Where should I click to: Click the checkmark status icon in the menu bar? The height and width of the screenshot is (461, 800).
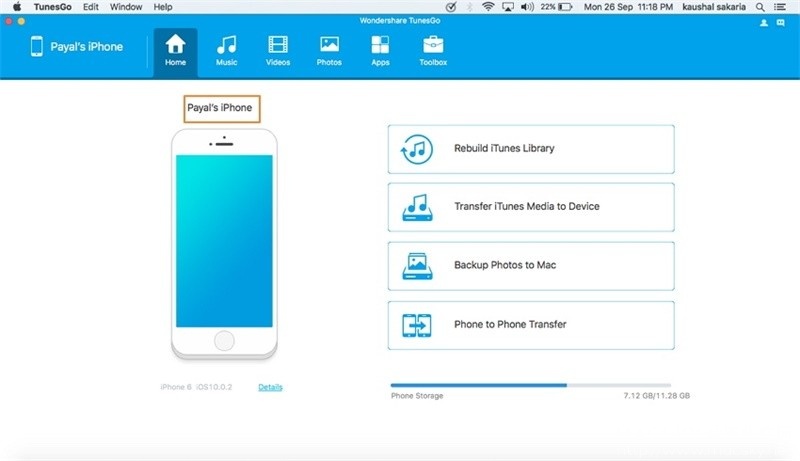coord(451,7)
